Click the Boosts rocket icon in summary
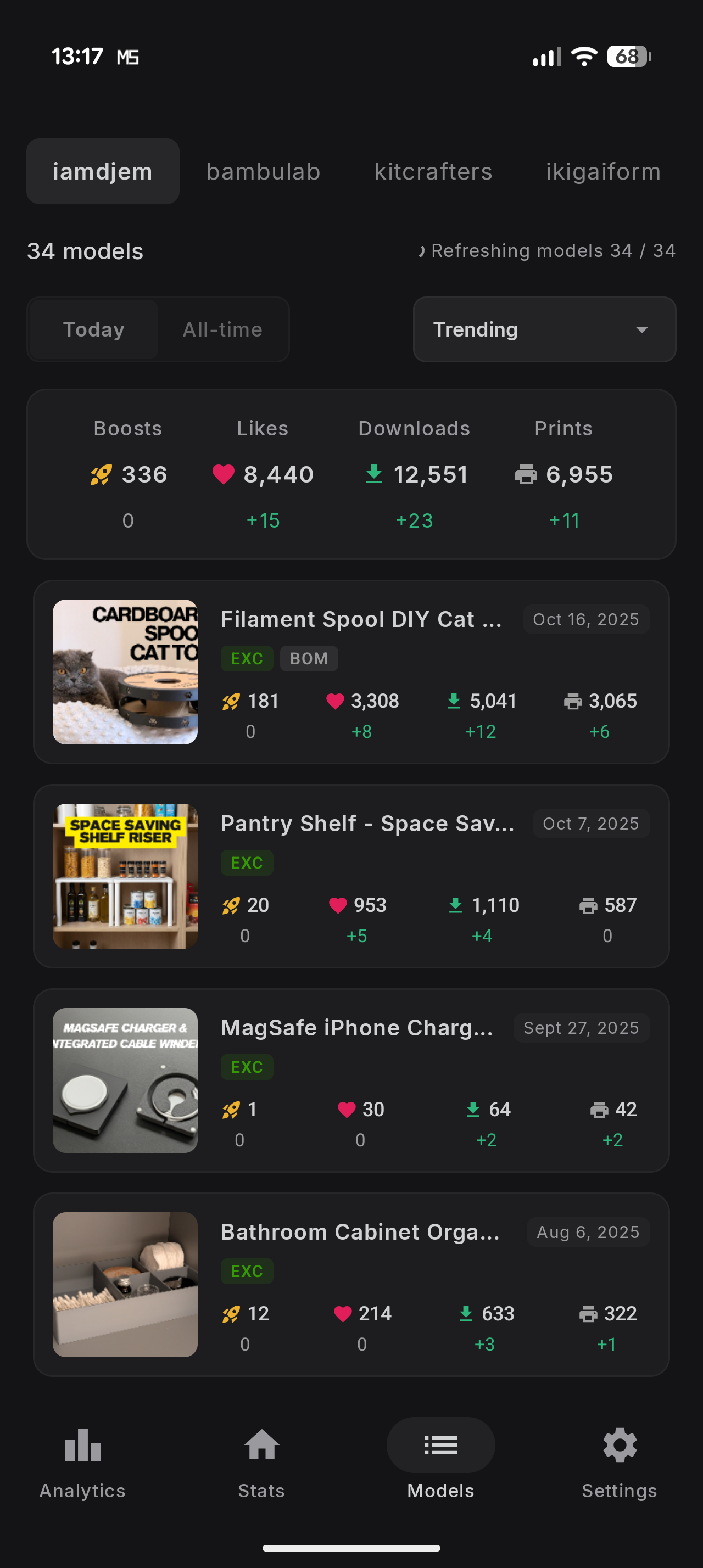This screenshot has height=1568, width=703. point(101,475)
